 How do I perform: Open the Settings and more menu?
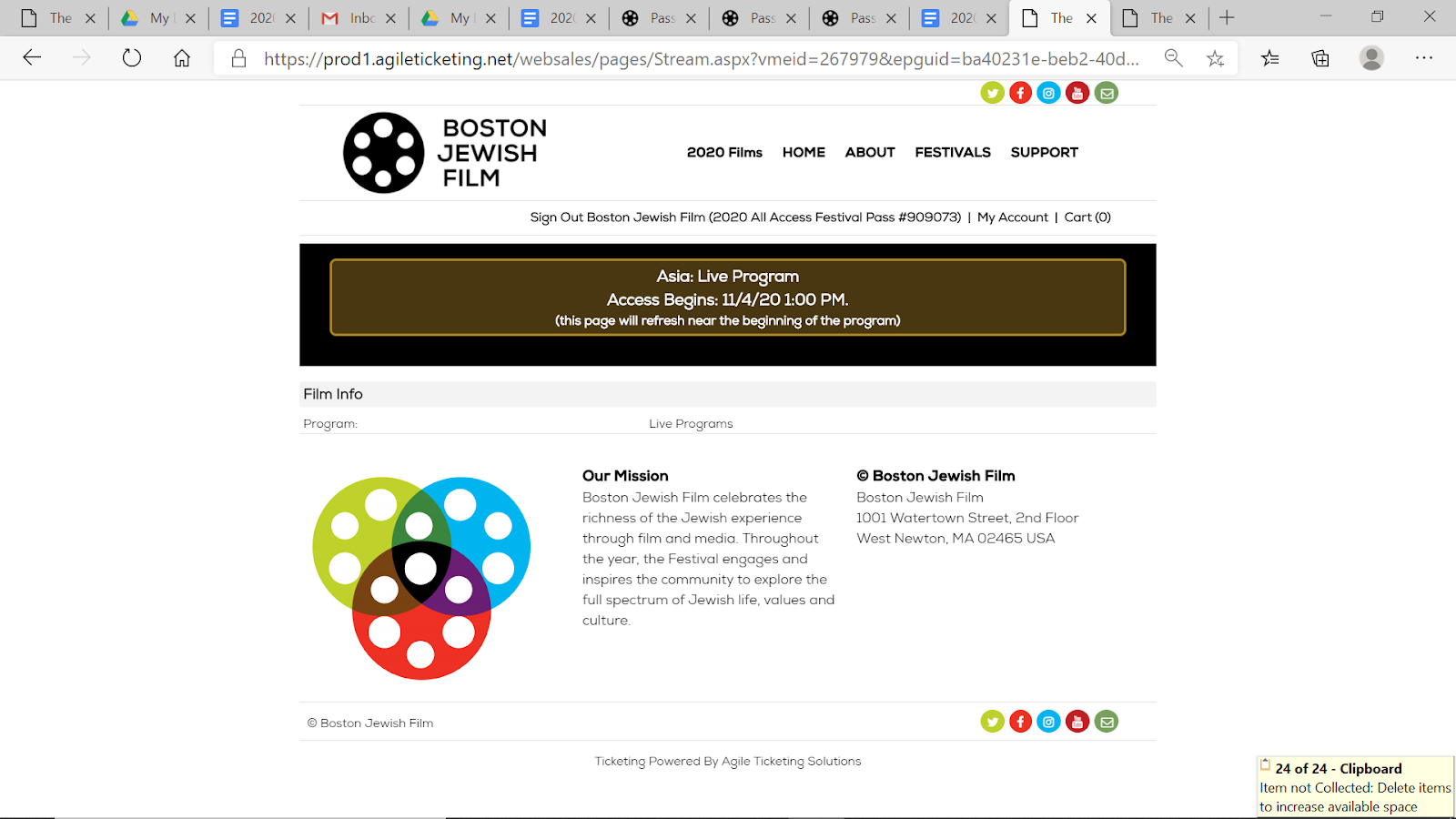(1424, 58)
